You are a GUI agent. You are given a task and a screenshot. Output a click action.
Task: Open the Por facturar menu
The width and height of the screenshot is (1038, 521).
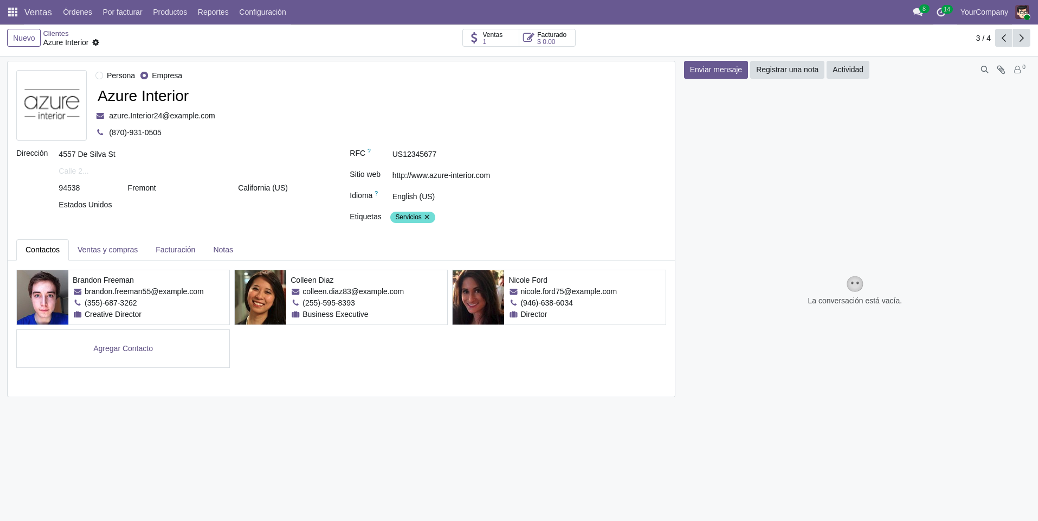coord(122,12)
